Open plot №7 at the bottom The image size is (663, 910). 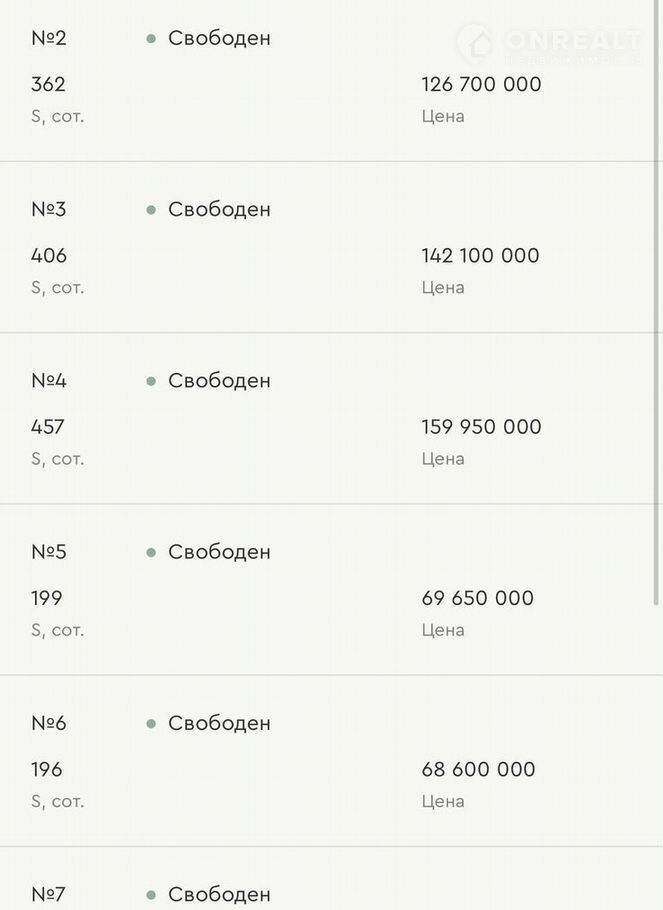click(x=48, y=894)
